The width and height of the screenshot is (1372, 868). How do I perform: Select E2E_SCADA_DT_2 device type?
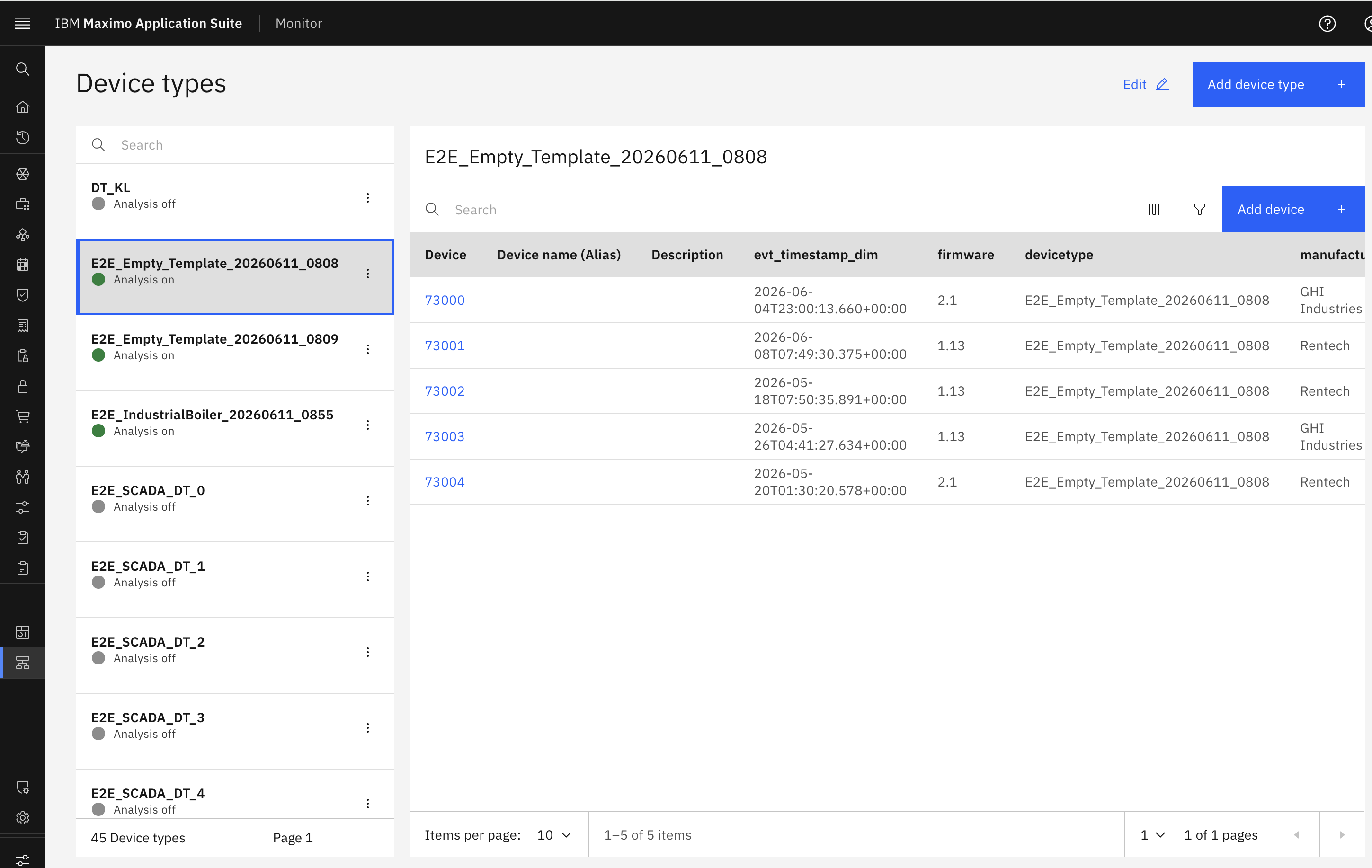point(235,655)
